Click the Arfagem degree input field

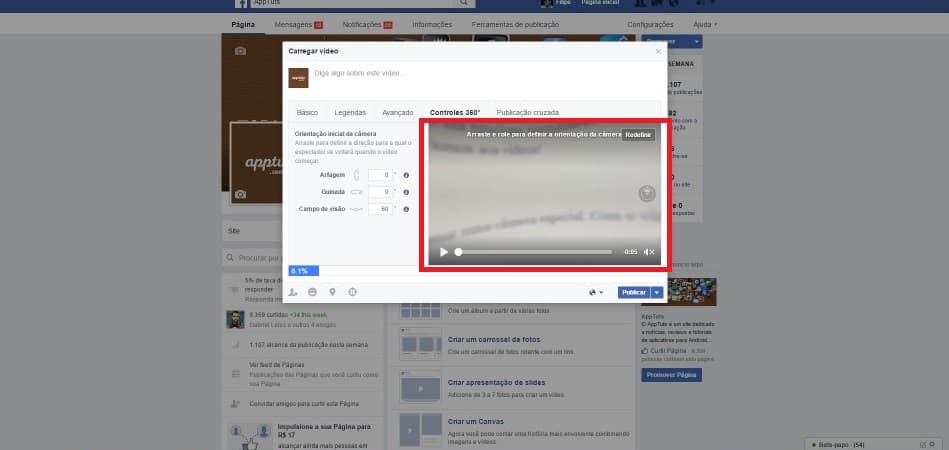pos(380,175)
